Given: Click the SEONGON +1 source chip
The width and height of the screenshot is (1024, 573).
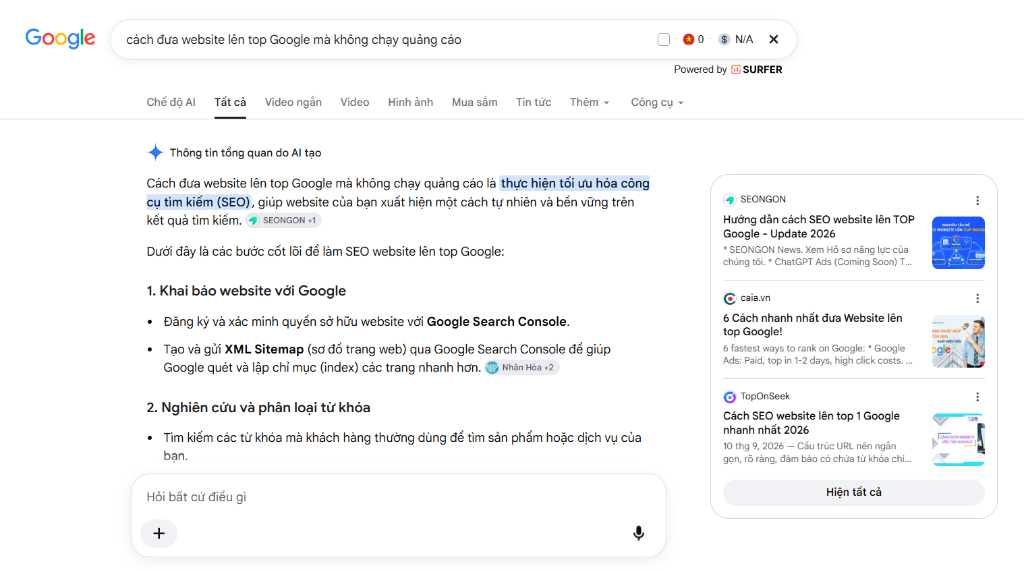Looking at the screenshot, I should click(283, 220).
